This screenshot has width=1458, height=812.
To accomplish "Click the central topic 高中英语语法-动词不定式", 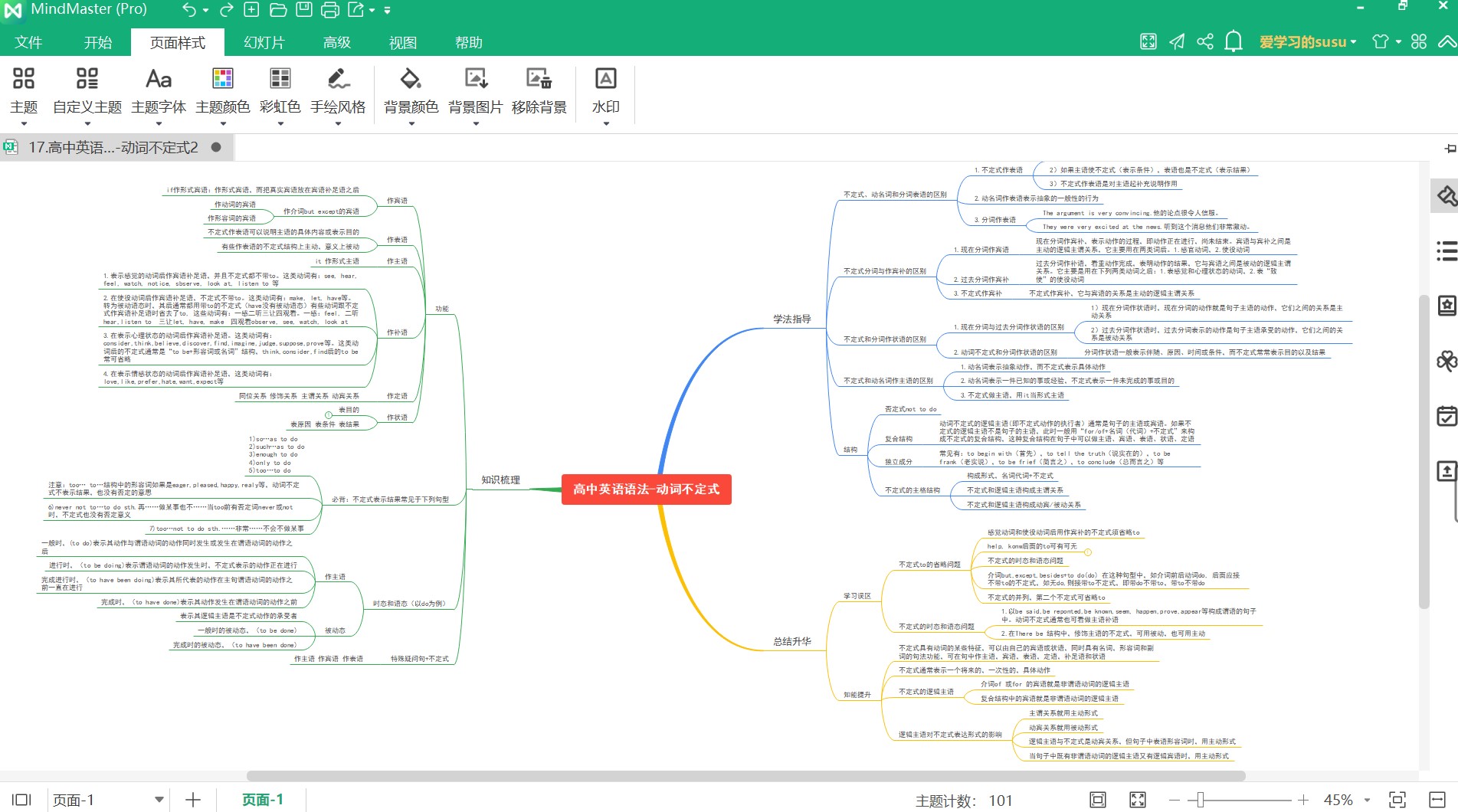I will [646, 489].
